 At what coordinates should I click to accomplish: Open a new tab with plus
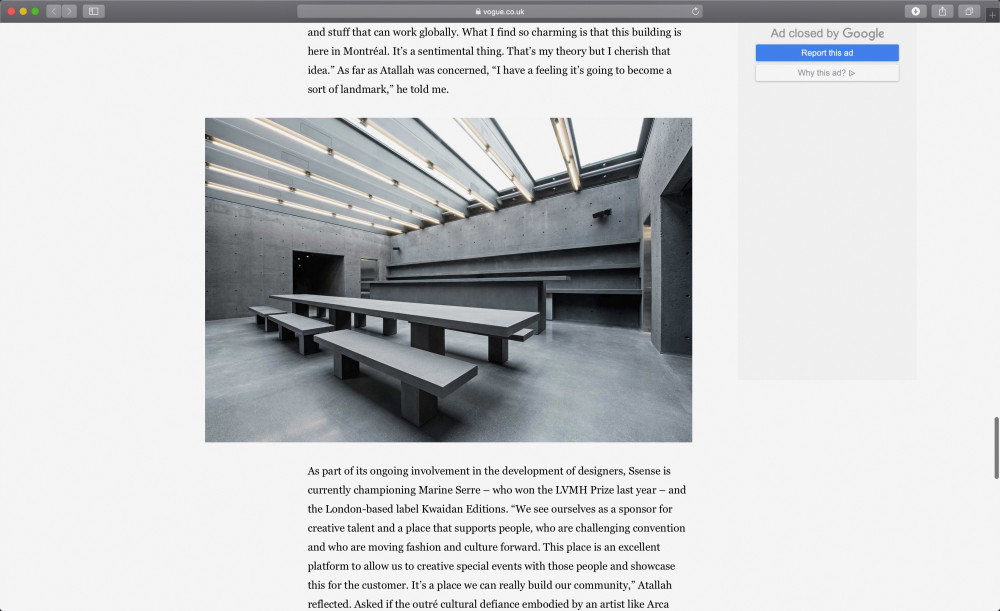992,15
